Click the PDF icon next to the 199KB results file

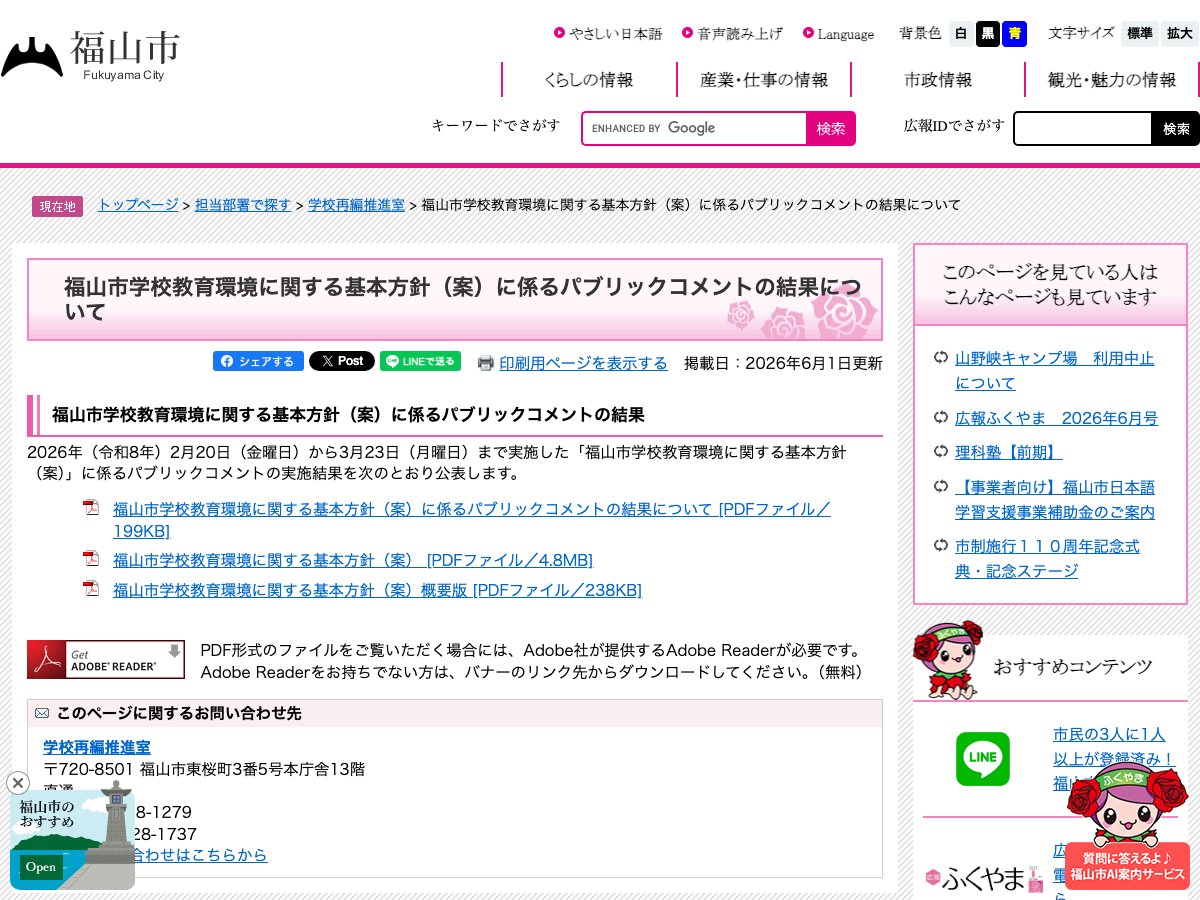tap(91, 508)
